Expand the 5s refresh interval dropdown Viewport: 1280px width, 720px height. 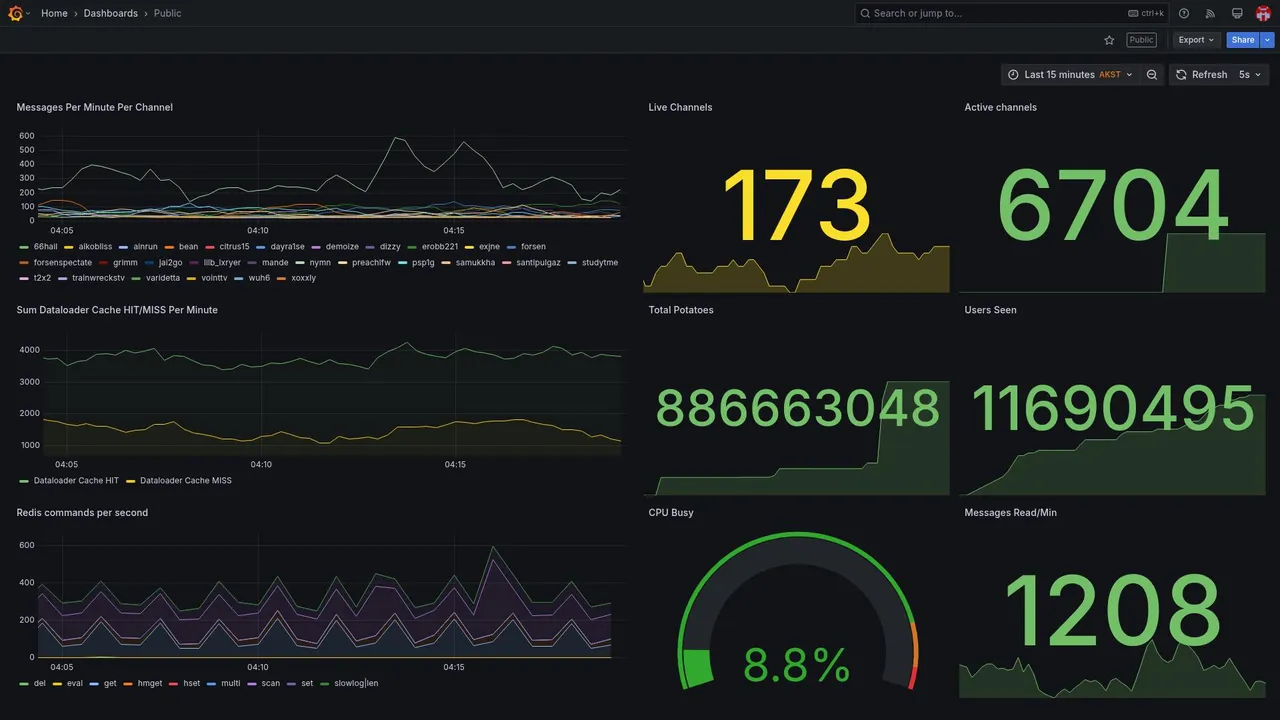(x=1251, y=75)
